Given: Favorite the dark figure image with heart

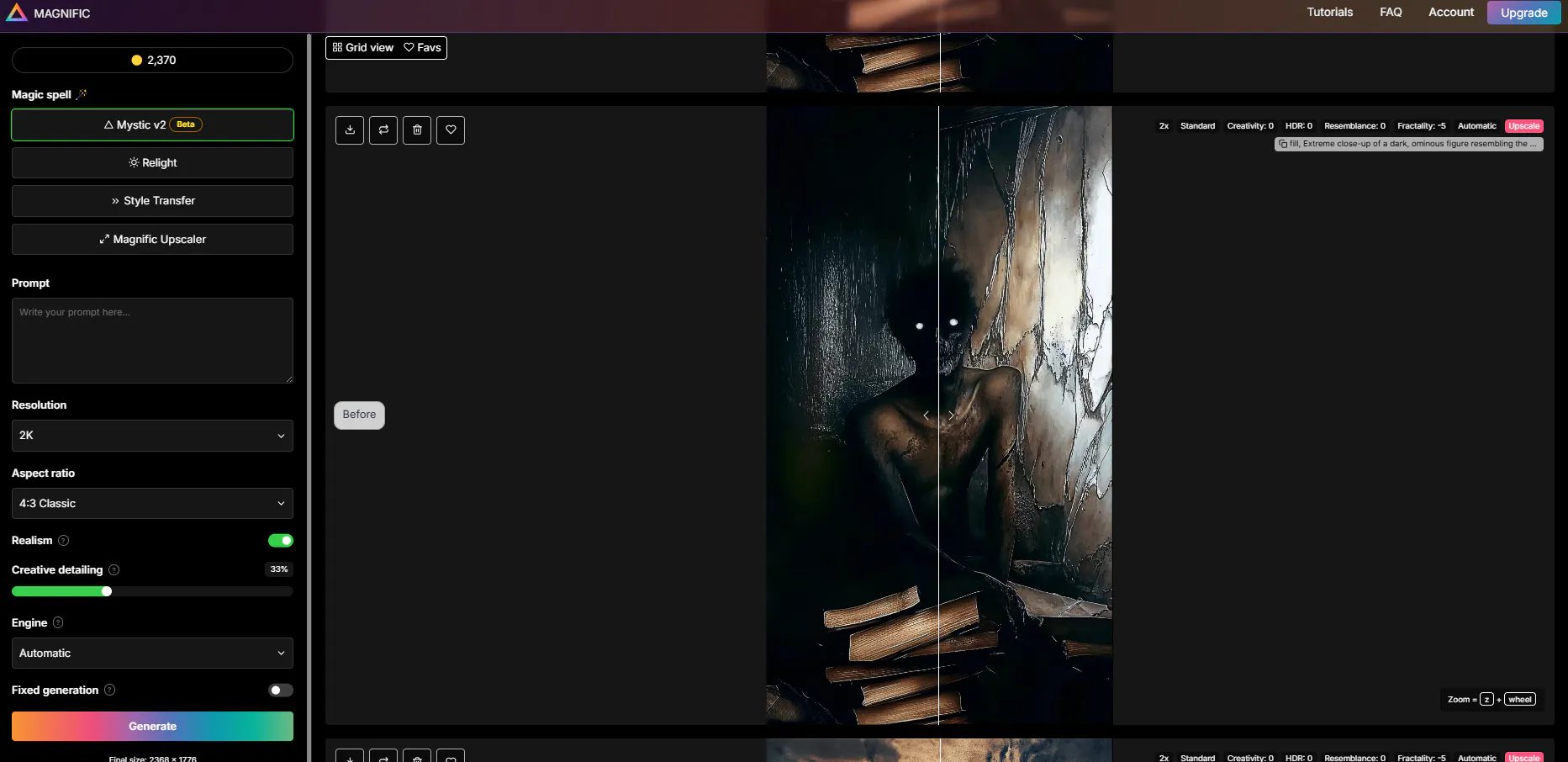Looking at the screenshot, I should click(x=451, y=130).
